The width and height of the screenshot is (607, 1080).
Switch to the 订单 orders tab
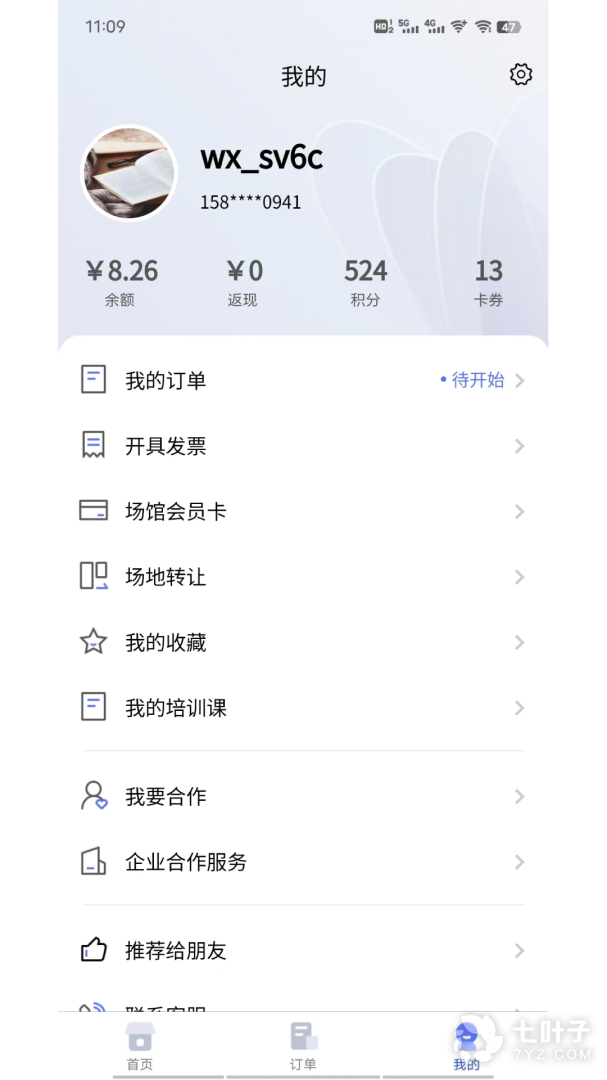(x=303, y=1045)
